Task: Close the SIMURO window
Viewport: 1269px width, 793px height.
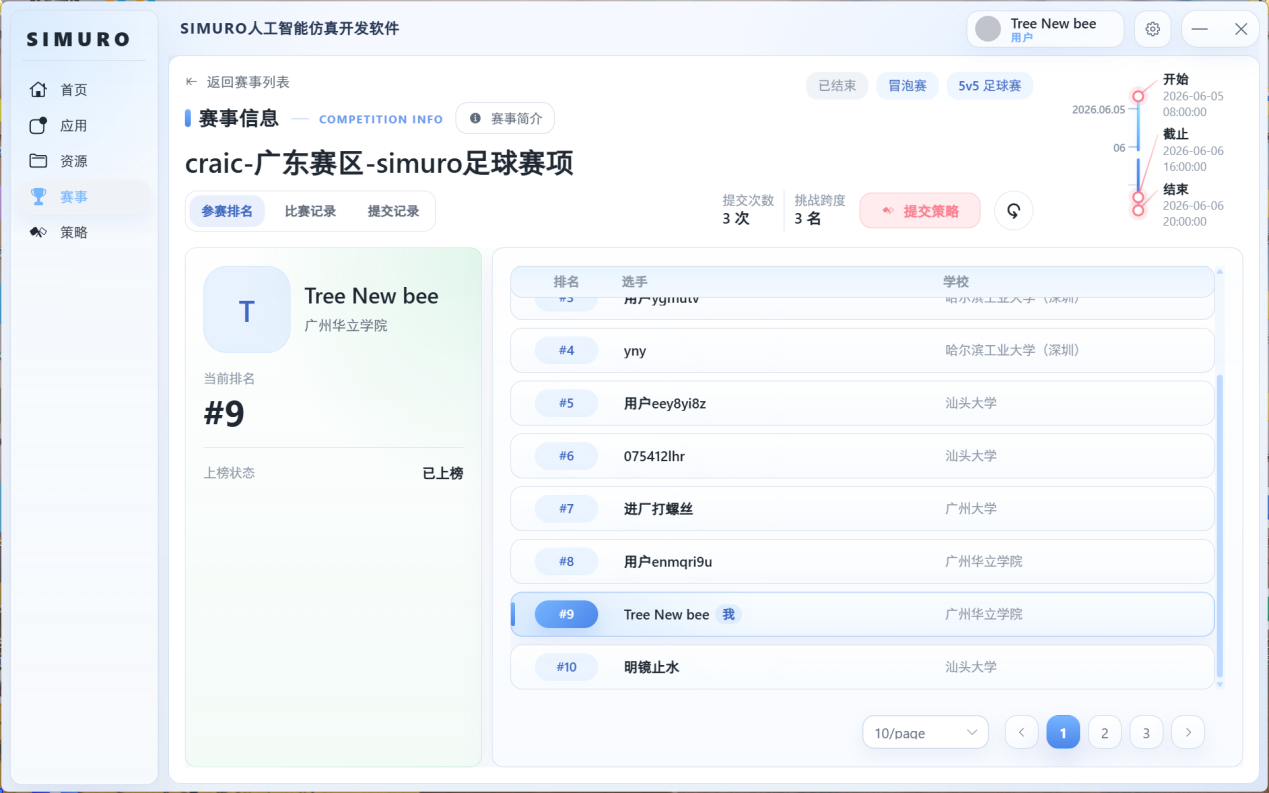Action: click(x=1241, y=29)
